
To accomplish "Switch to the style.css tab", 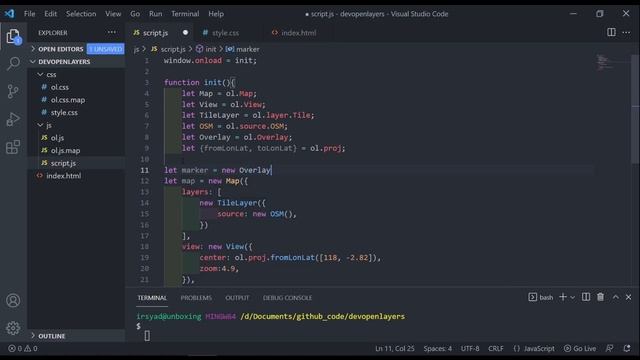I will click(225, 33).
